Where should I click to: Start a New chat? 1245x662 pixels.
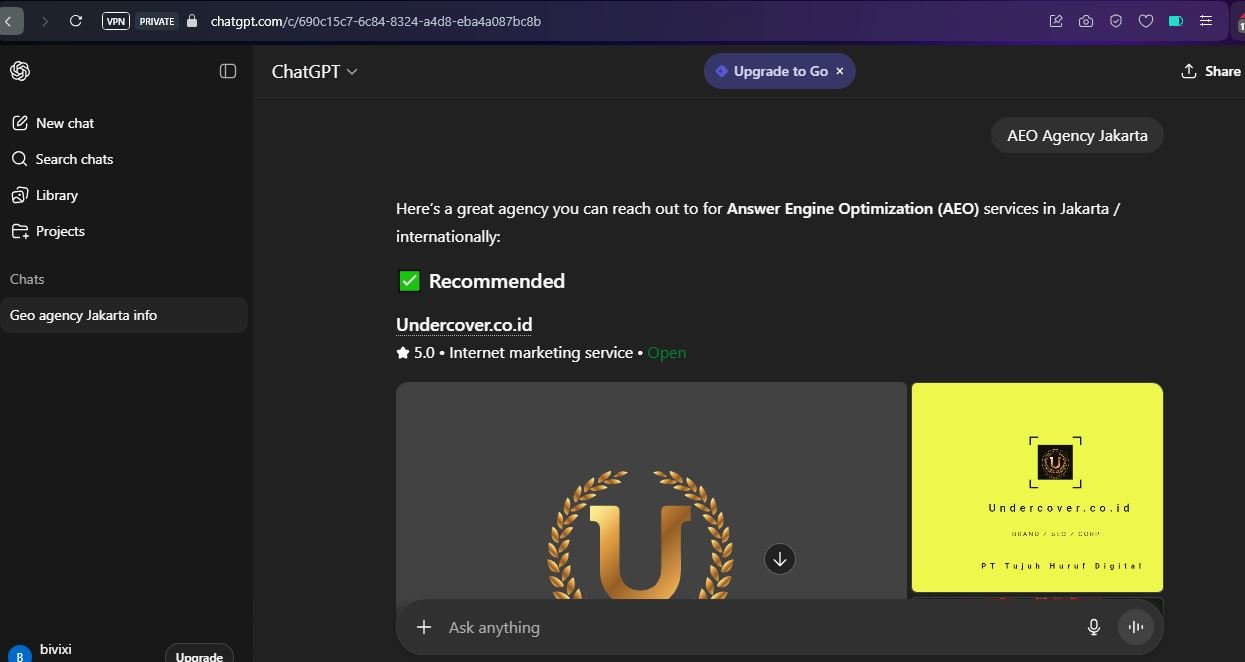point(65,123)
